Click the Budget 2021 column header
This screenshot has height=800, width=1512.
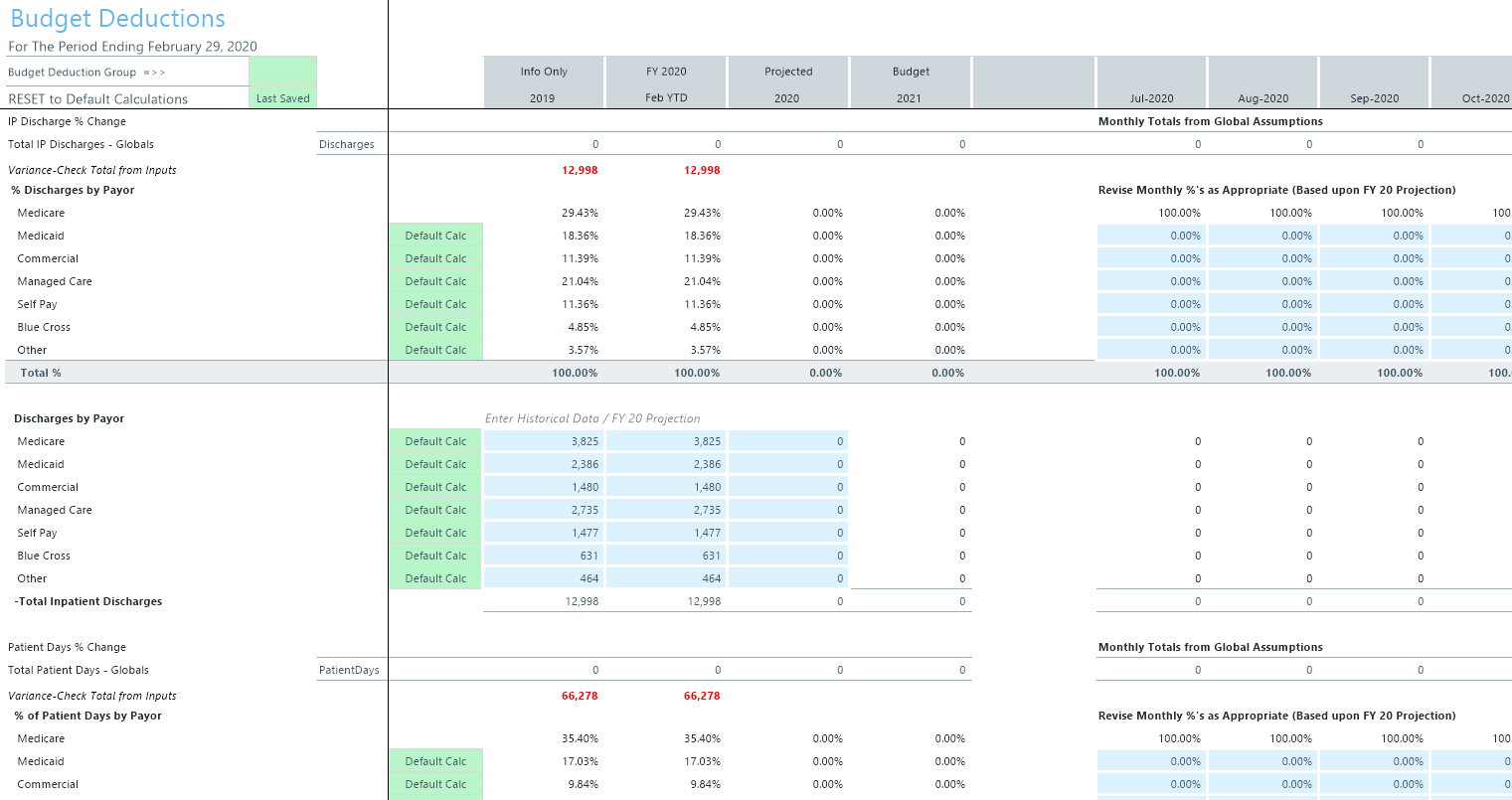(x=911, y=83)
